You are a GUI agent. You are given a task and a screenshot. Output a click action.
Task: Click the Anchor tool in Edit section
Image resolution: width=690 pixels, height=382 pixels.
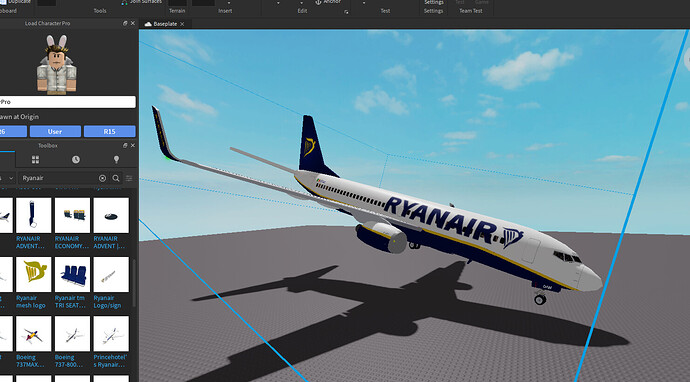click(x=328, y=2)
